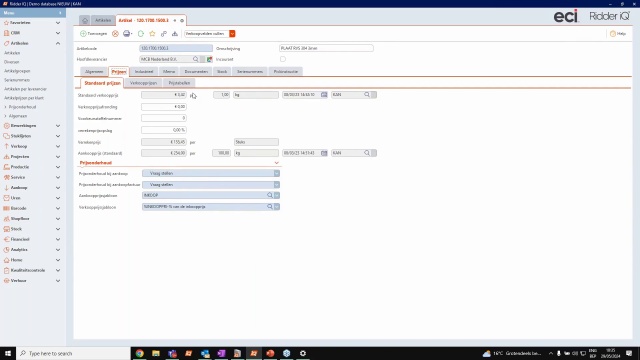Viewport: 640px width, 360px height.
Task: Open the Artikelen document tab
Action: point(103,20)
